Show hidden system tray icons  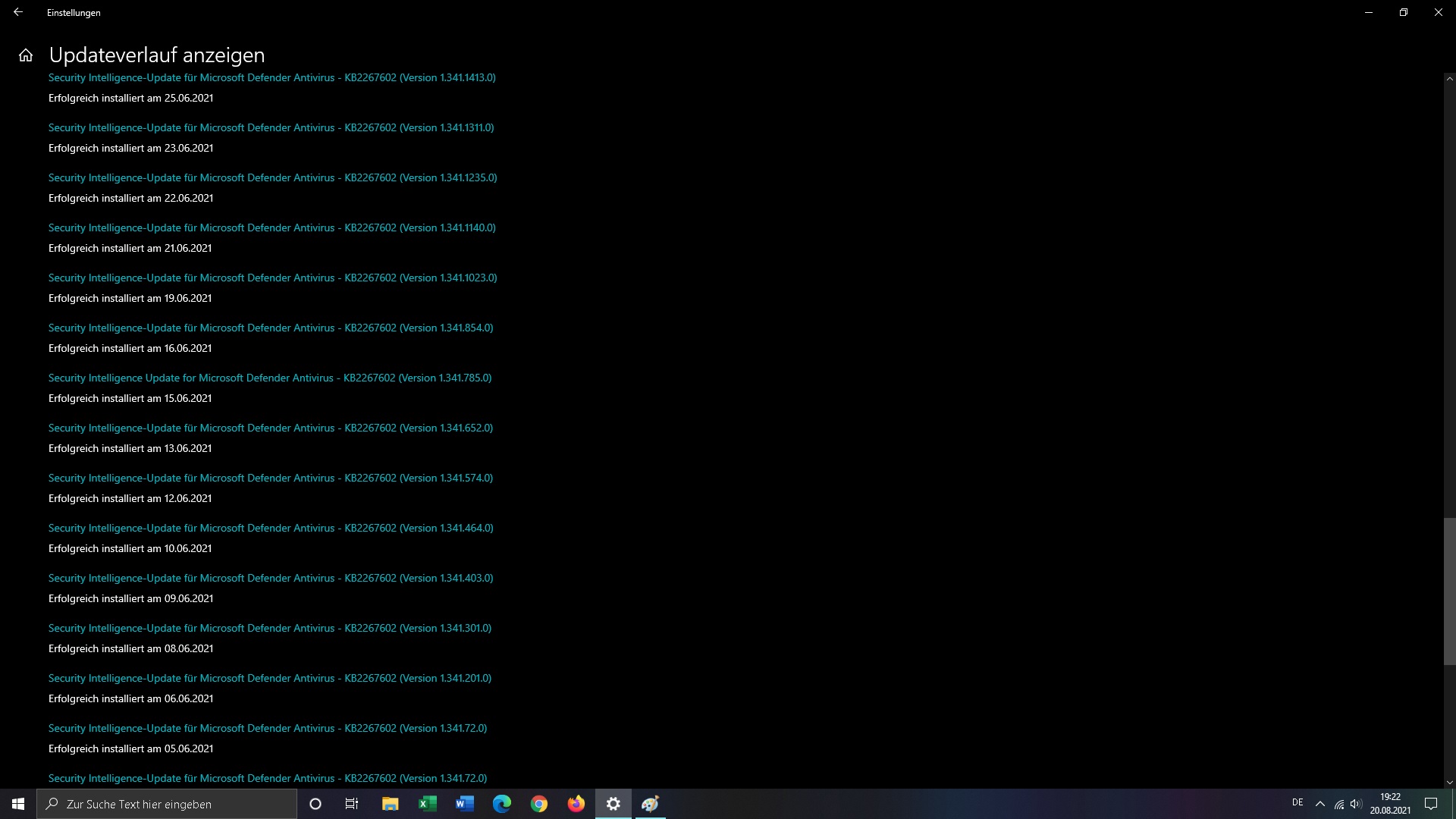[1319, 804]
